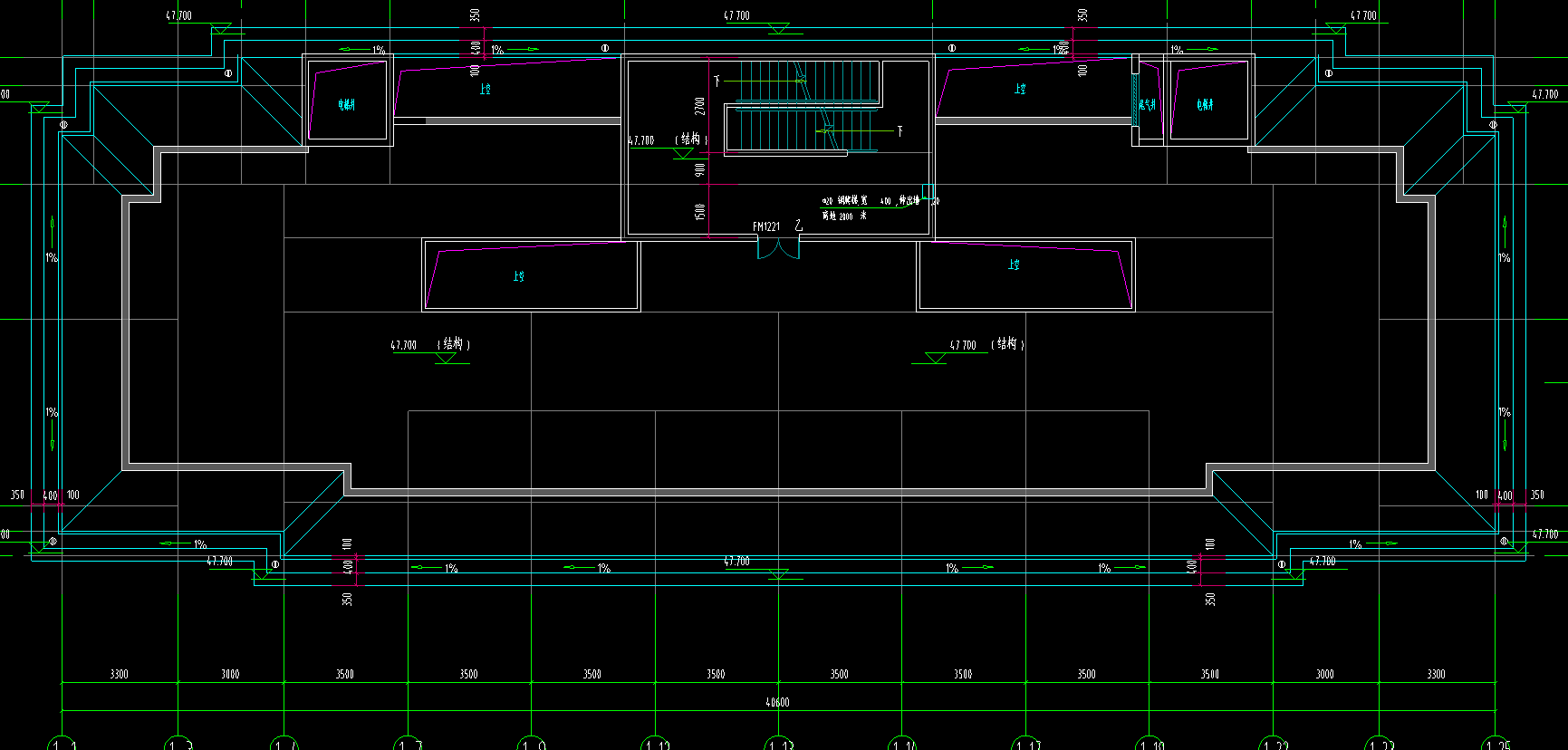
Task: Select the lower 1% slope label on right gutter
Action: pos(1505,412)
